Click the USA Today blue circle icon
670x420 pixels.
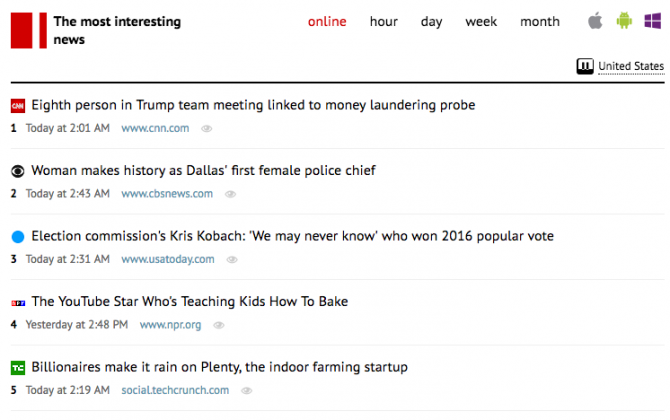click(17, 237)
